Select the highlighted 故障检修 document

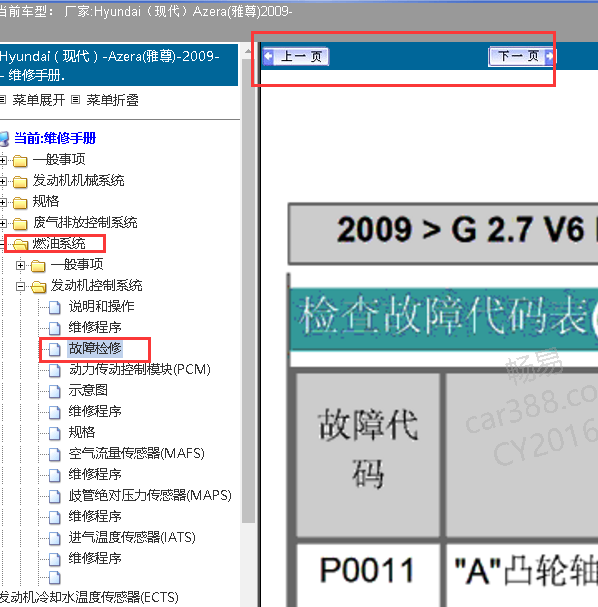pos(95,348)
